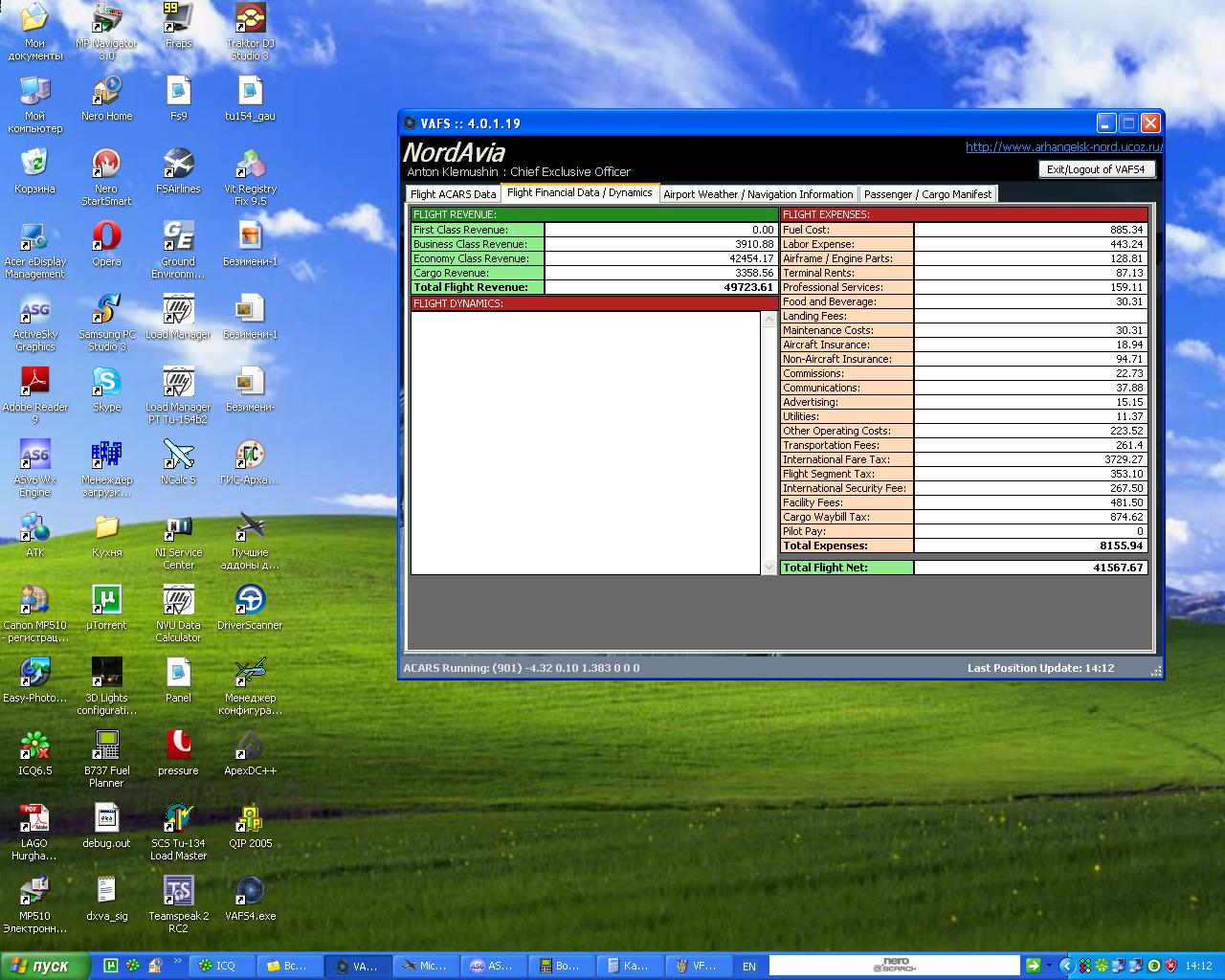Open the QIP 2005 desktop icon

[250, 825]
